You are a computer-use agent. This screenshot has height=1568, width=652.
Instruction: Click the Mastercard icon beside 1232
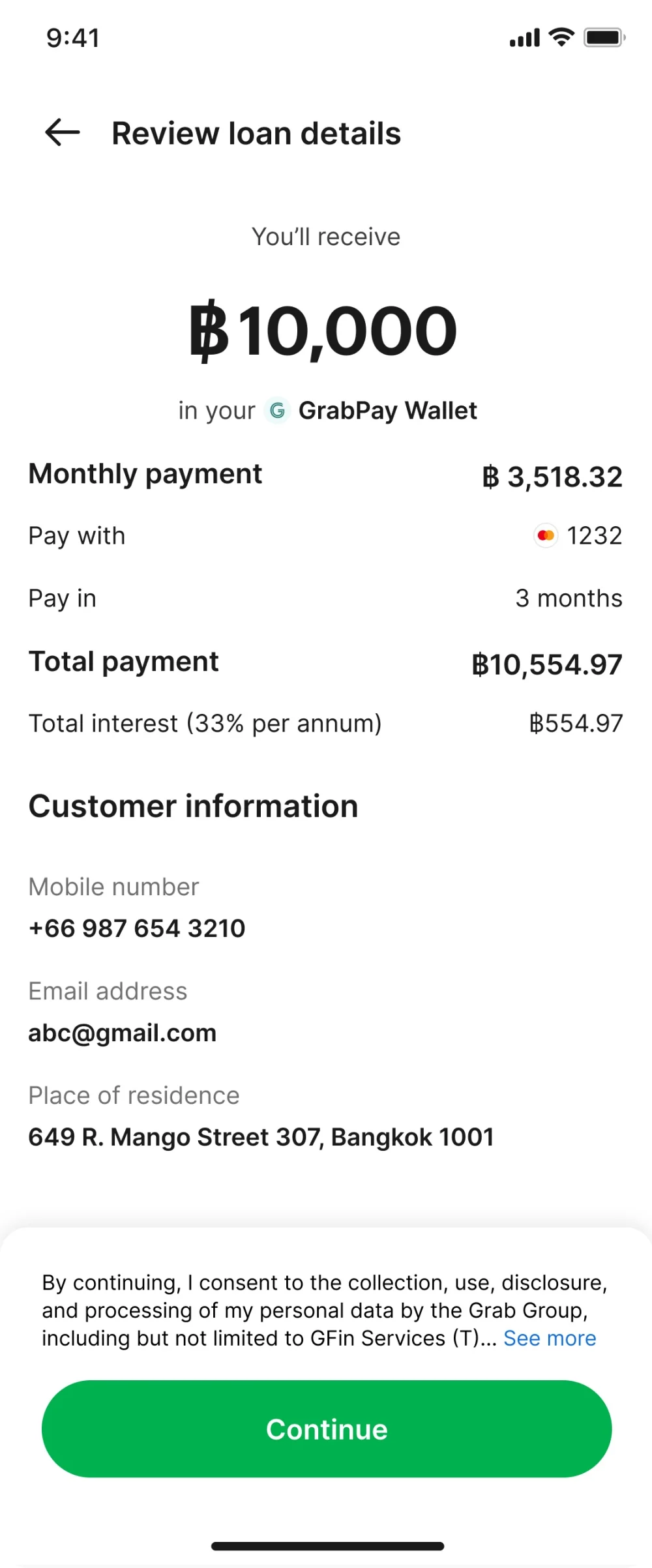point(546,536)
